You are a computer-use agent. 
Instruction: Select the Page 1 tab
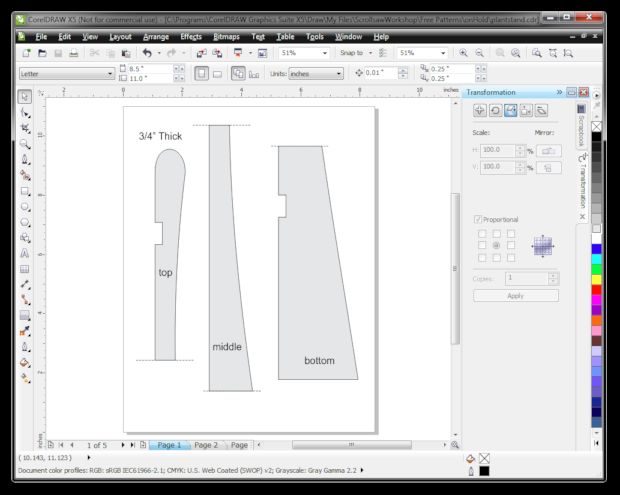click(x=169, y=445)
